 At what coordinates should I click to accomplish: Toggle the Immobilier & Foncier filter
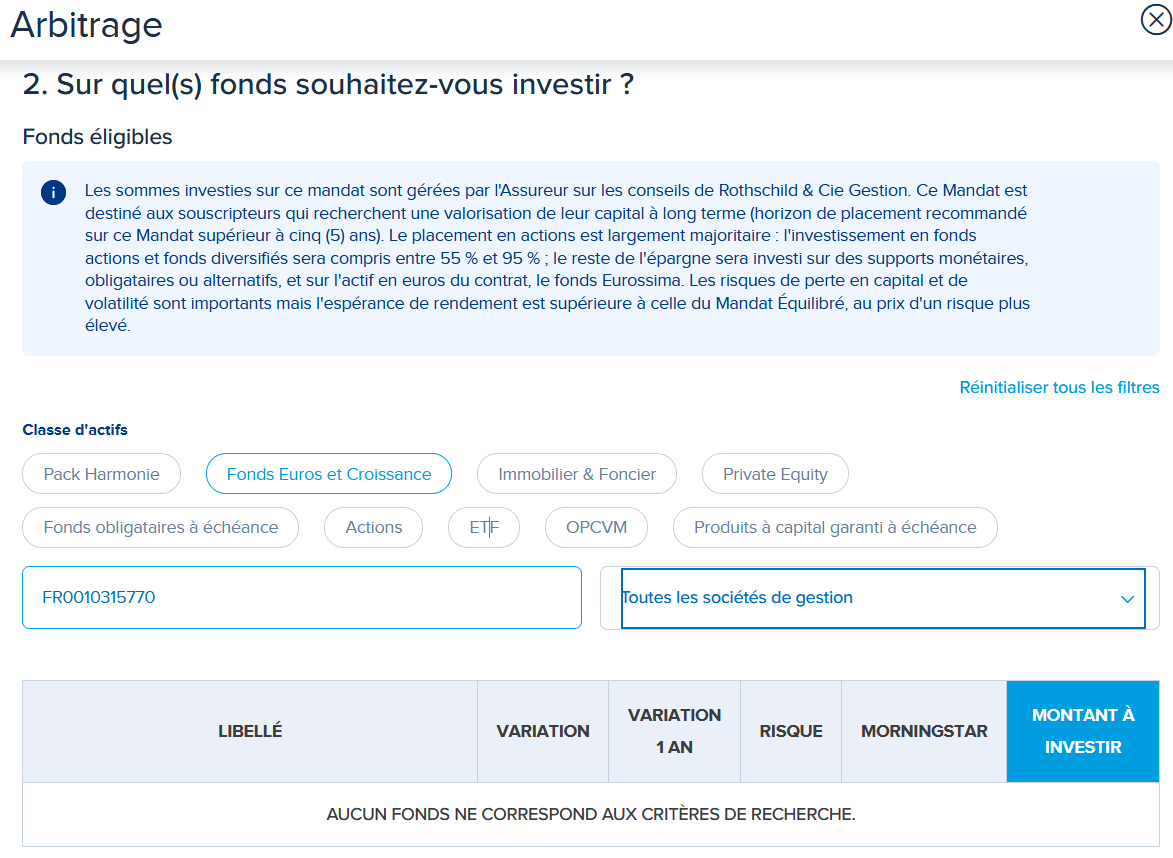577,474
